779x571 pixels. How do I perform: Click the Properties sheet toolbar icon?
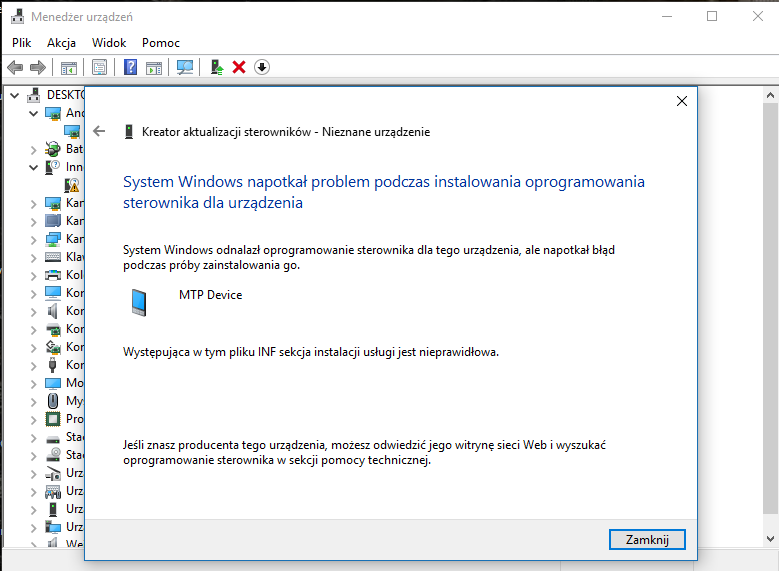point(99,67)
